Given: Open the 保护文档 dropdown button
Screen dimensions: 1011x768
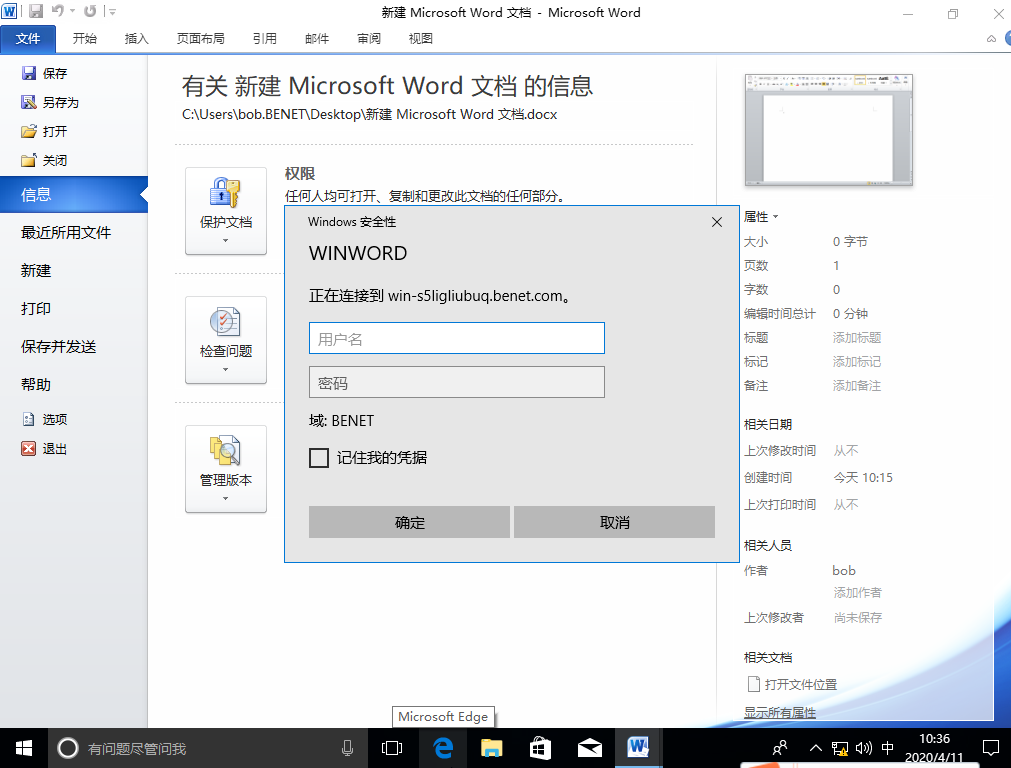Looking at the screenshot, I should coord(226,211).
